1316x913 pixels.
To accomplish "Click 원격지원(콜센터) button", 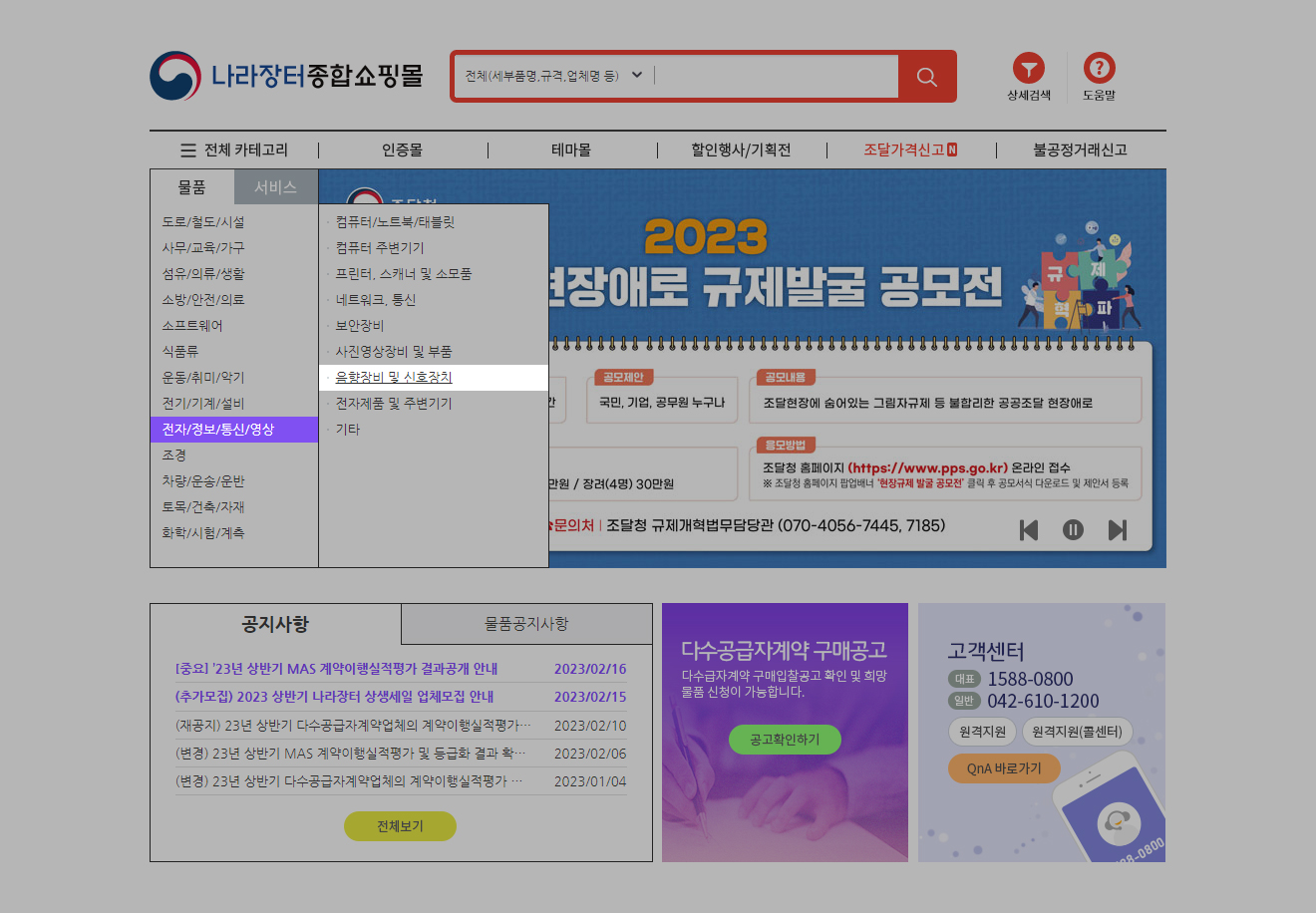I will pyautogui.click(x=1077, y=732).
